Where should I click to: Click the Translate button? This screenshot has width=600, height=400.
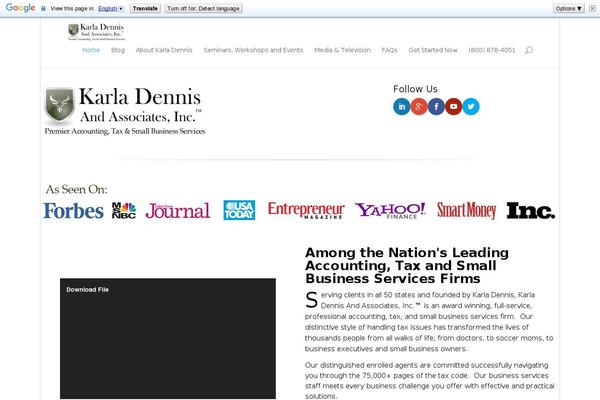[x=145, y=8]
